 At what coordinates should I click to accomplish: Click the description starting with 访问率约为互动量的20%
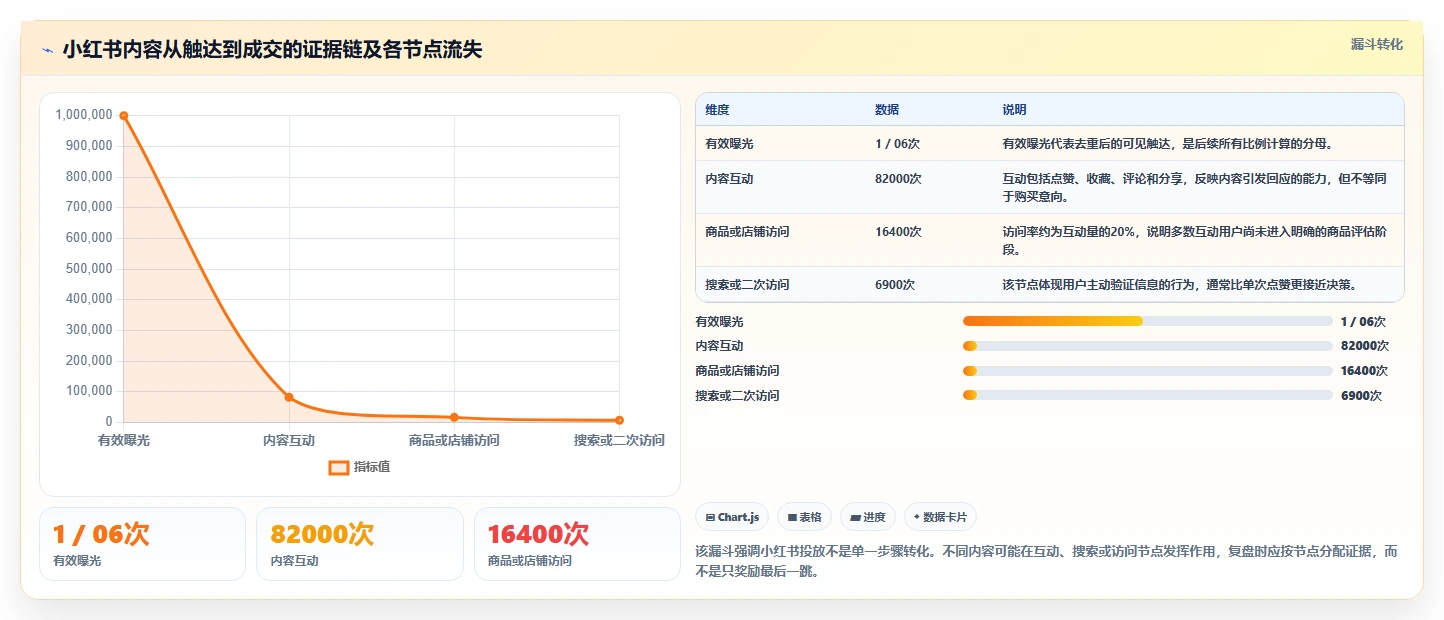[1195, 240]
